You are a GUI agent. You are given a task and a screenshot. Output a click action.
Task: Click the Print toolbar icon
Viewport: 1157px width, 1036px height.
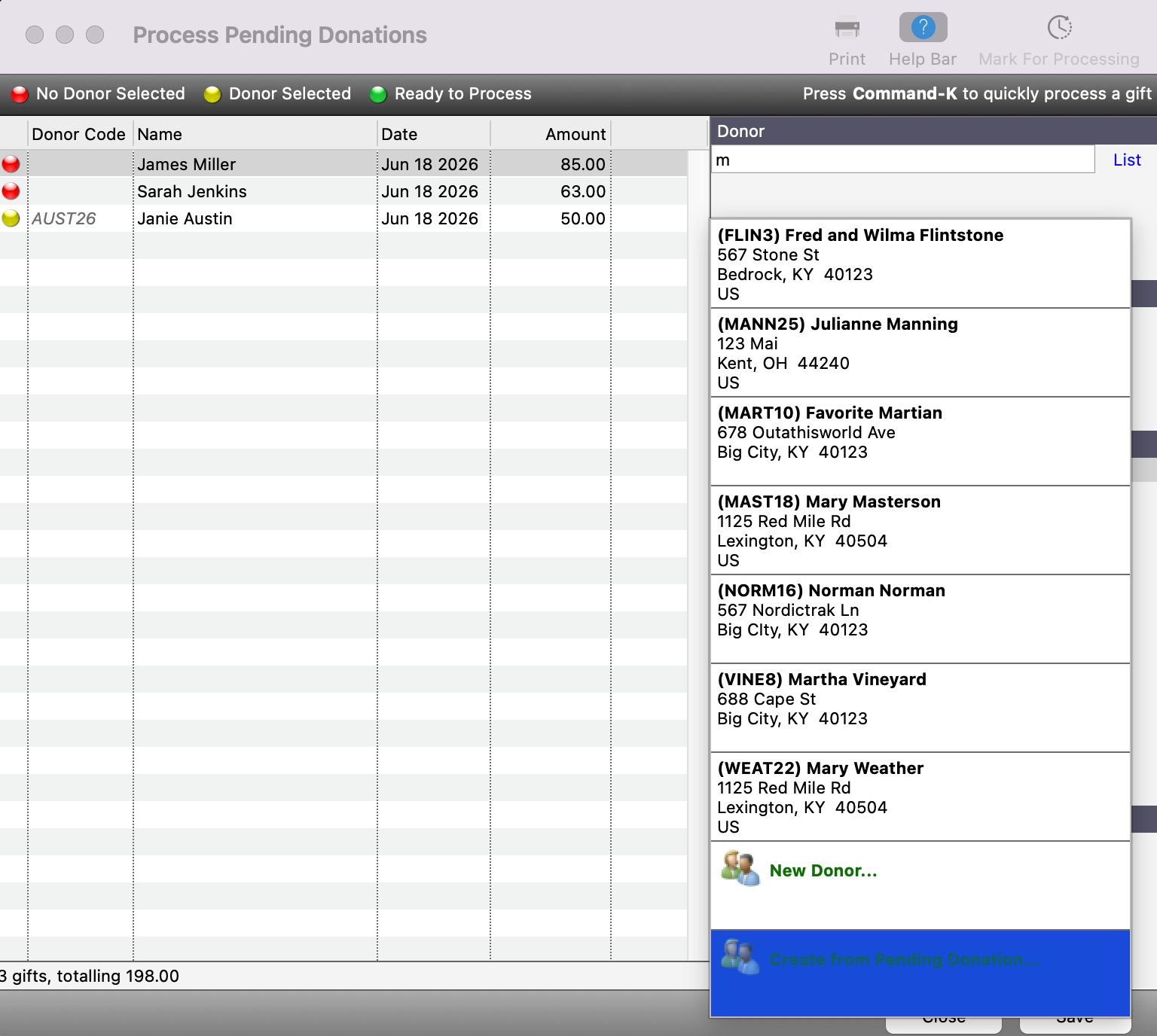847,29
